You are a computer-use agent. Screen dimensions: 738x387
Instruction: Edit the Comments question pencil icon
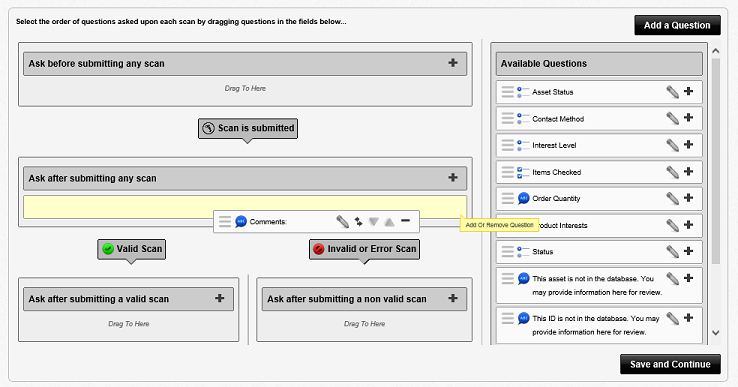coord(343,221)
